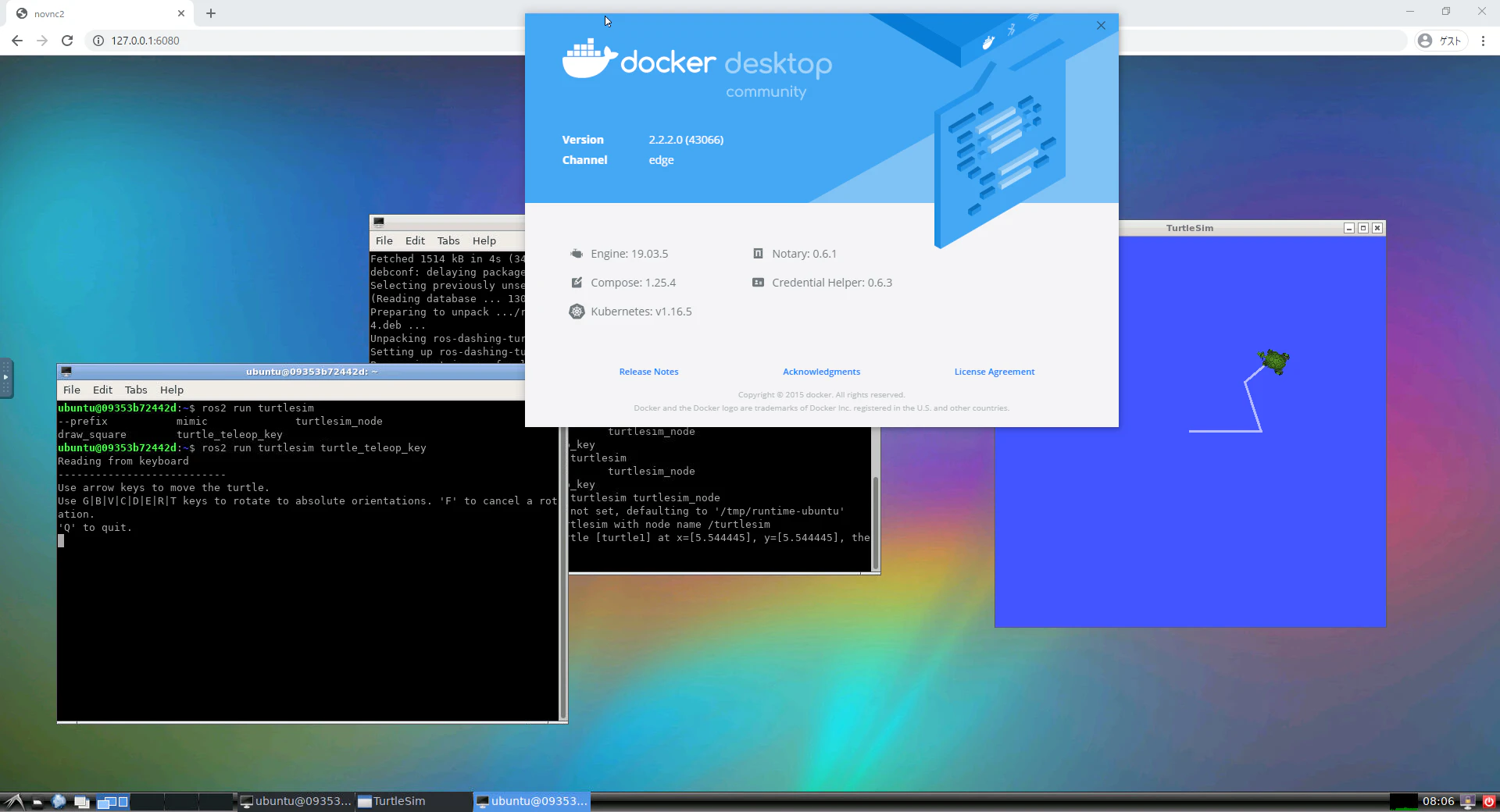The width and height of the screenshot is (1500, 812).
Task: Open File menu in front terminal
Action: tap(72, 390)
